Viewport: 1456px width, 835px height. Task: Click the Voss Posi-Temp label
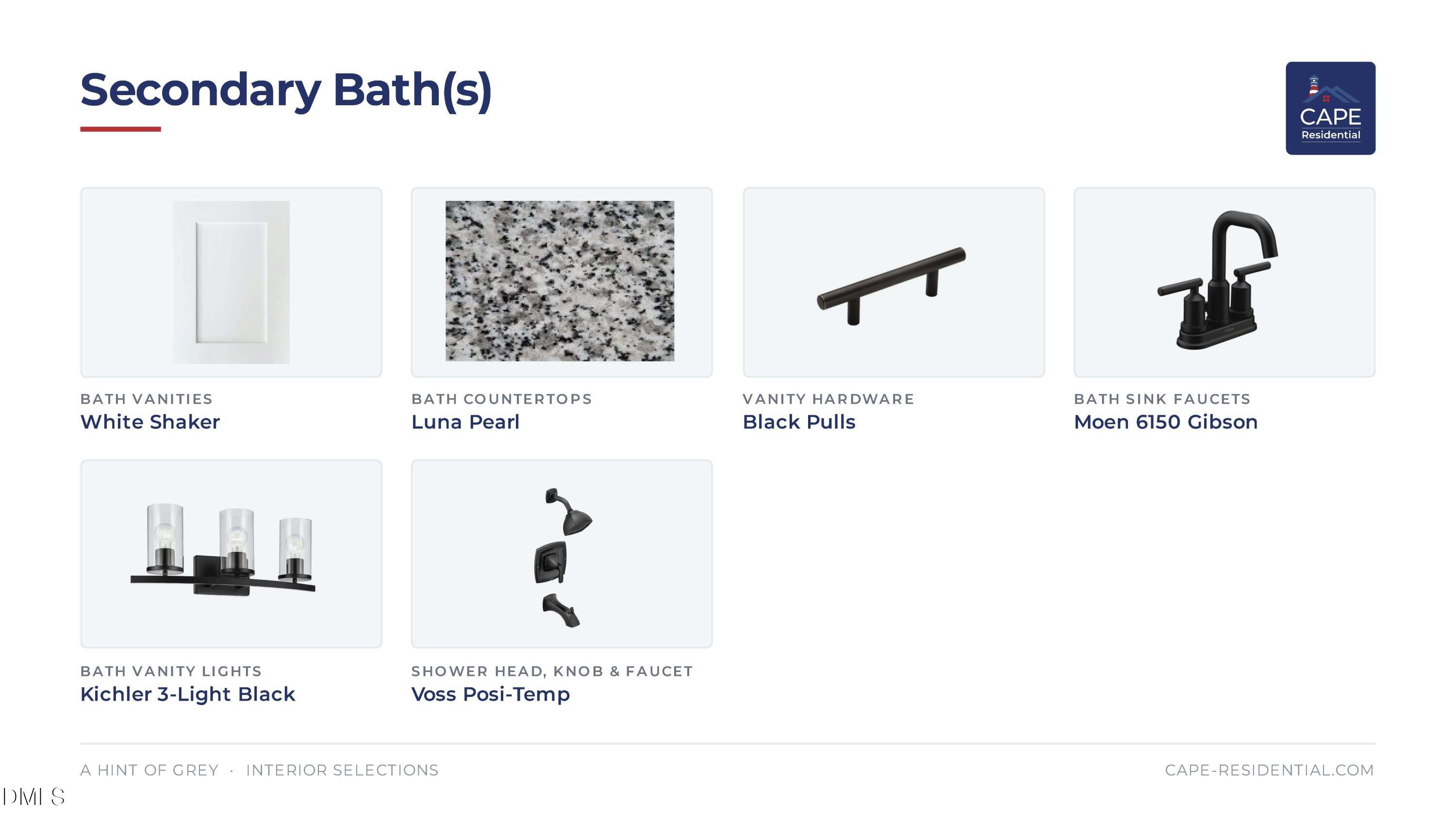pyautogui.click(x=491, y=694)
